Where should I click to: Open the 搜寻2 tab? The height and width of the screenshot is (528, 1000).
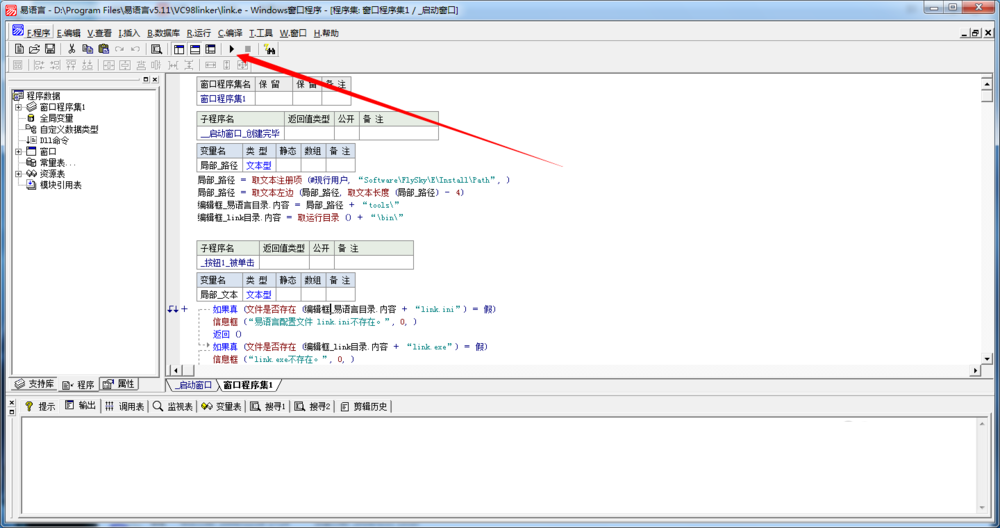click(x=312, y=406)
